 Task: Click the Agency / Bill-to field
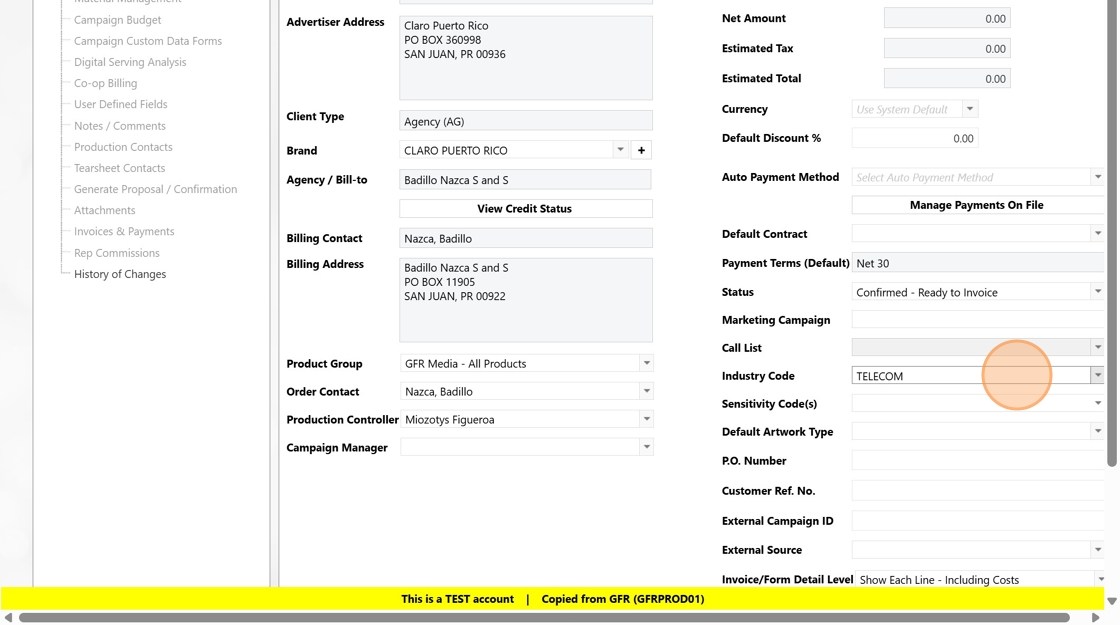pos(526,179)
